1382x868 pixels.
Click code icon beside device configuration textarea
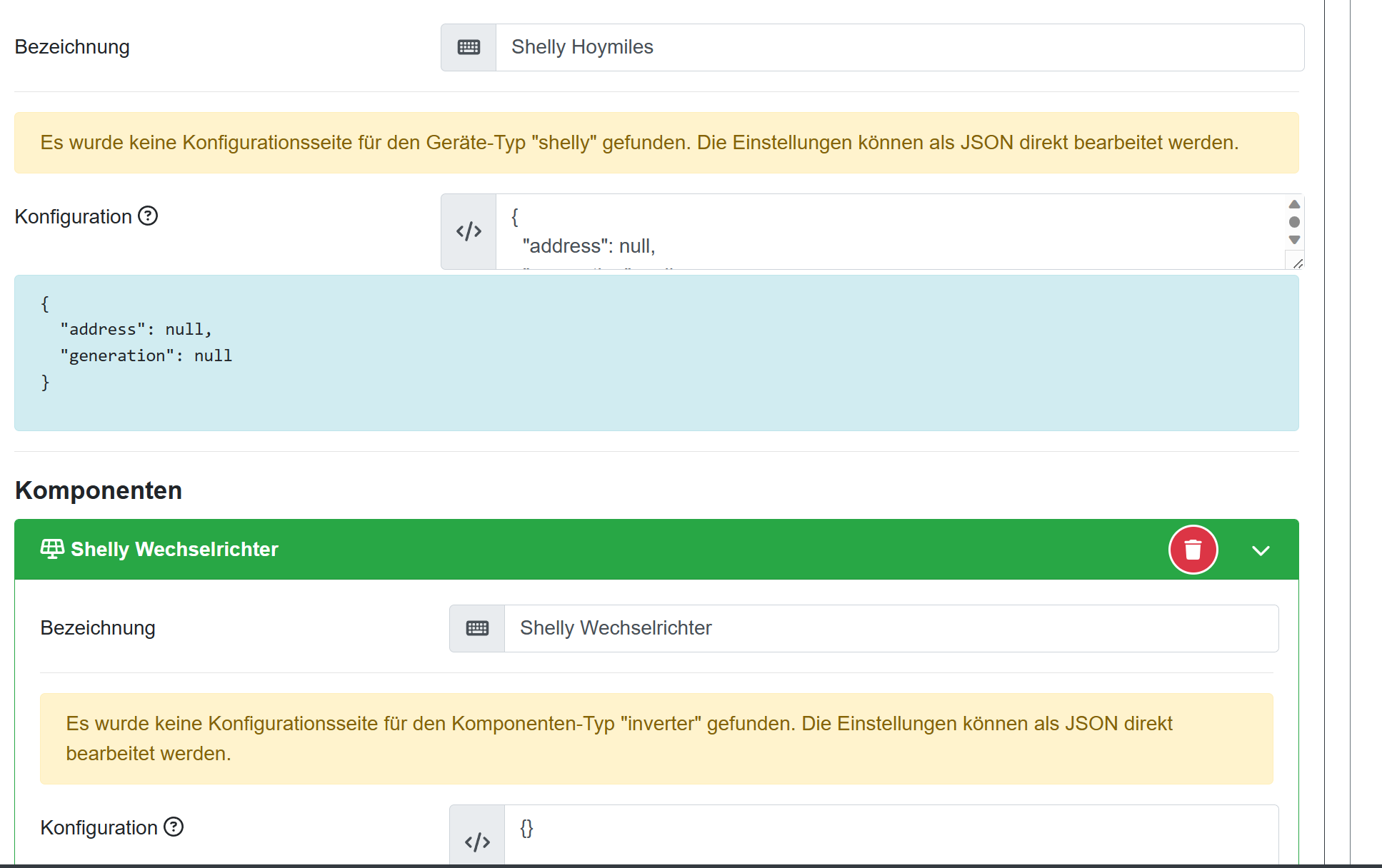pos(469,231)
